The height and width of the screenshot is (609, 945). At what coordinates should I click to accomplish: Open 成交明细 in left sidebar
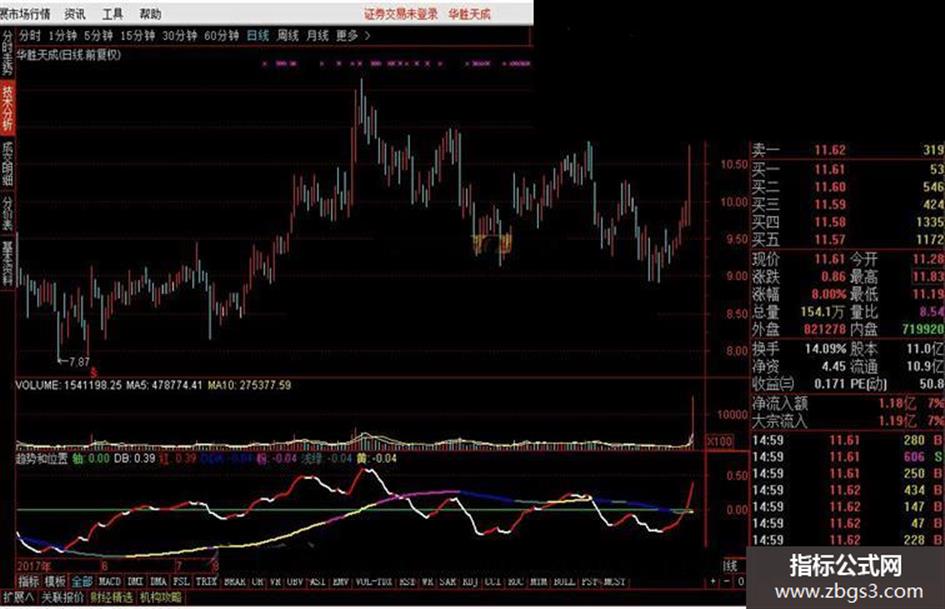click(7, 164)
